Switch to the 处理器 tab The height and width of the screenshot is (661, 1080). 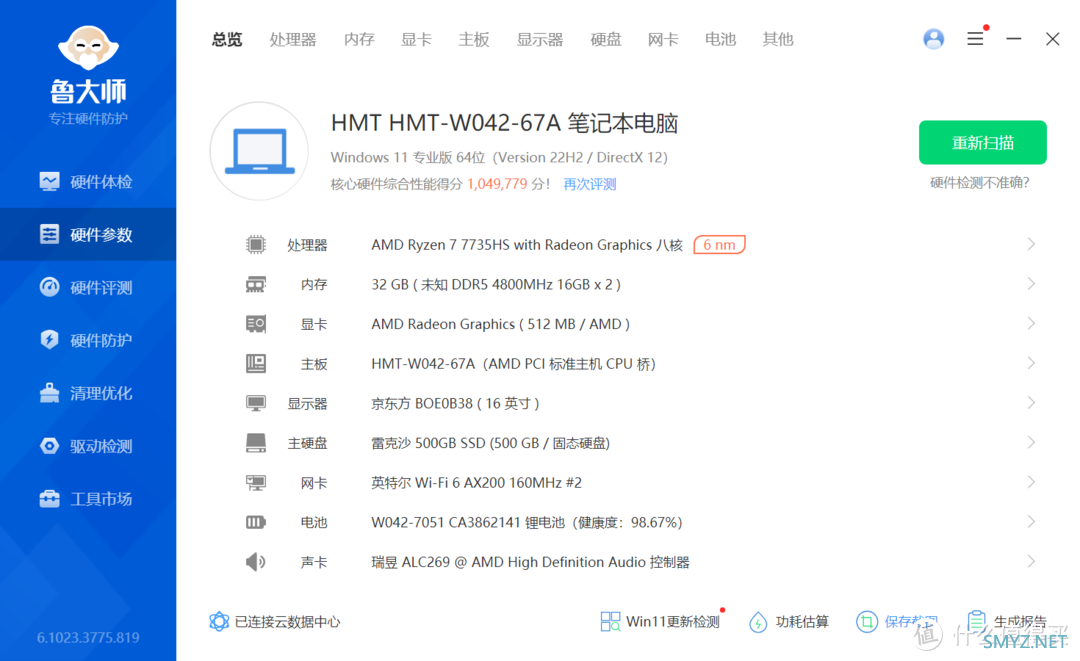coord(293,40)
